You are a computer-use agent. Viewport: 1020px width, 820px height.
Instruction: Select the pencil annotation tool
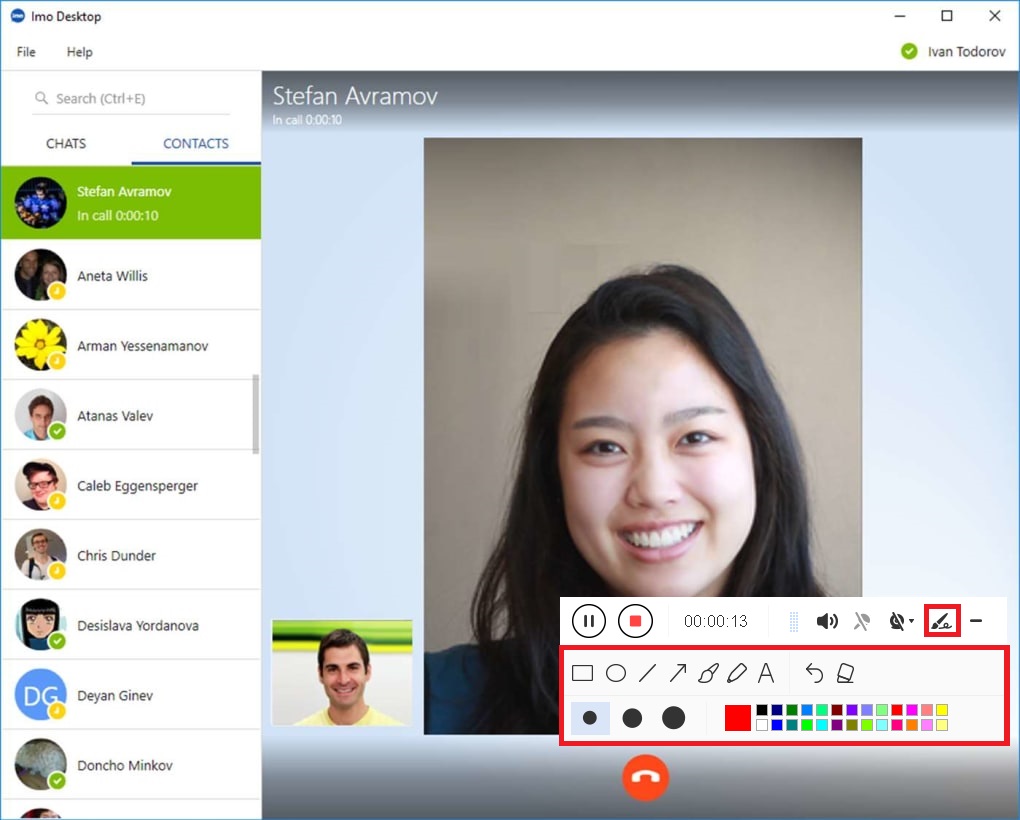(x=737, y=672)
